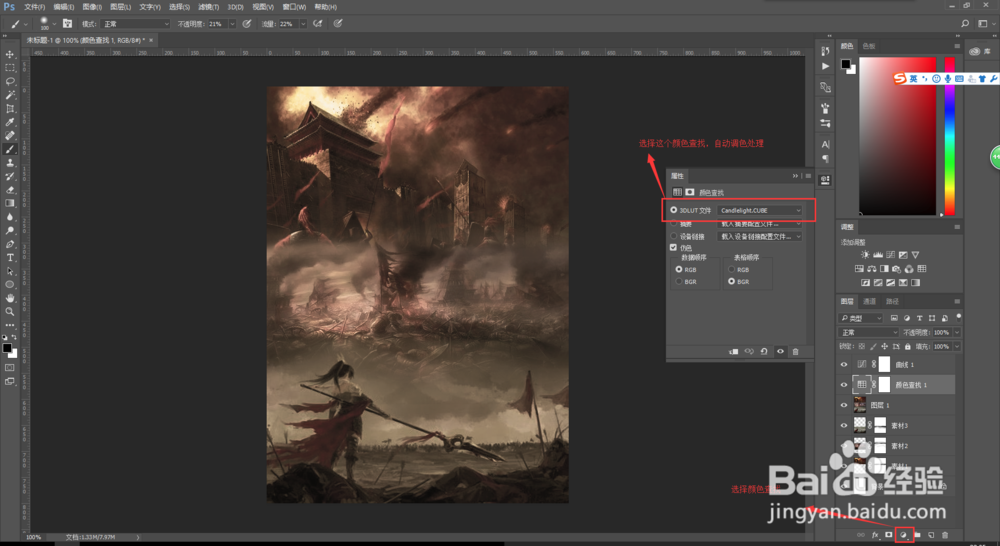Open layer 填充 100% dropdown arrow
1000x546 pixels.
coord(957,346)
